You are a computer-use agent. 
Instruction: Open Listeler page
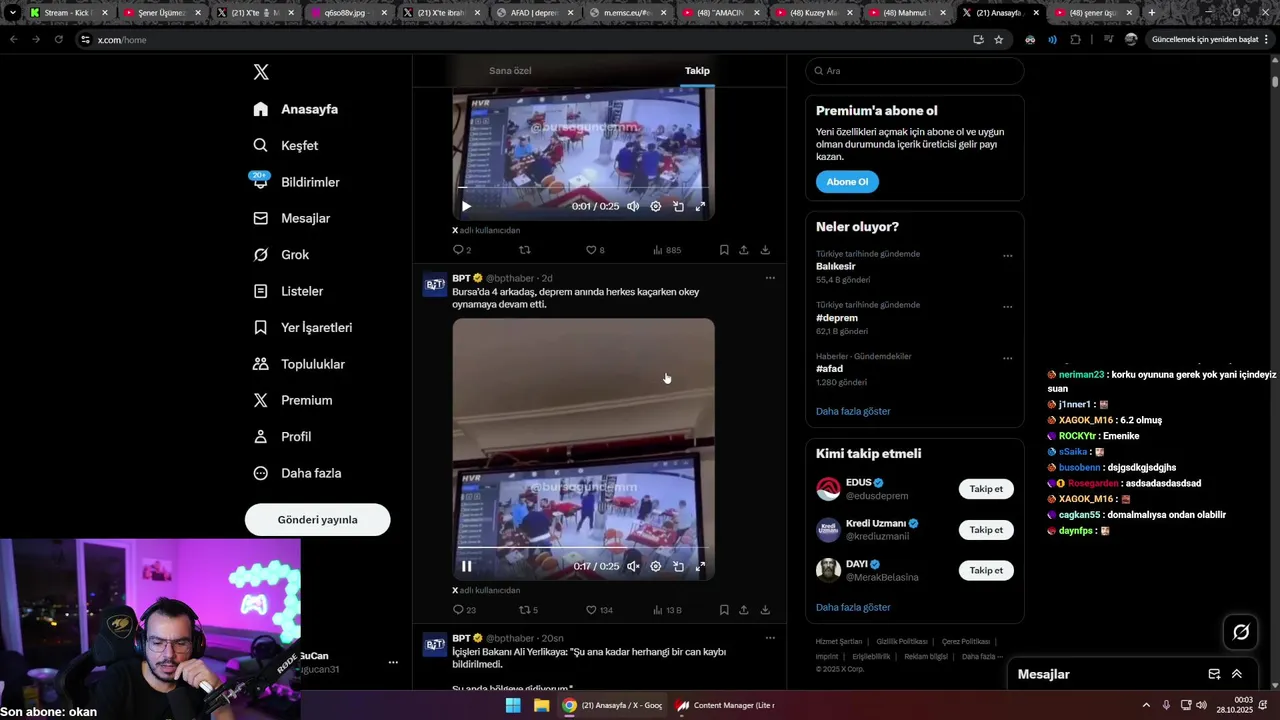tap(288, 291)
